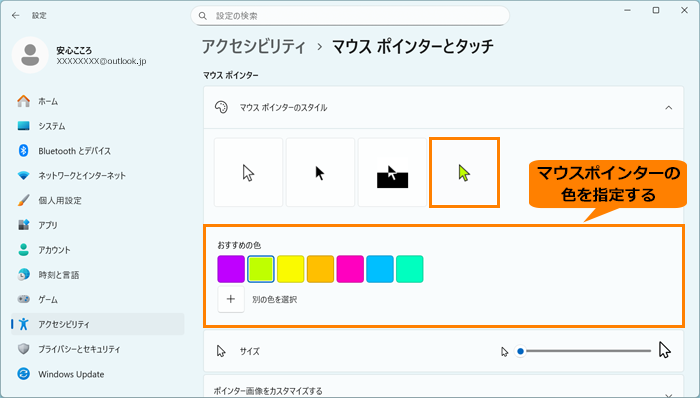Choose the purple pointer color
Image resolution: width=700 pixels, height=398 pixels.
tap(231, 269)
